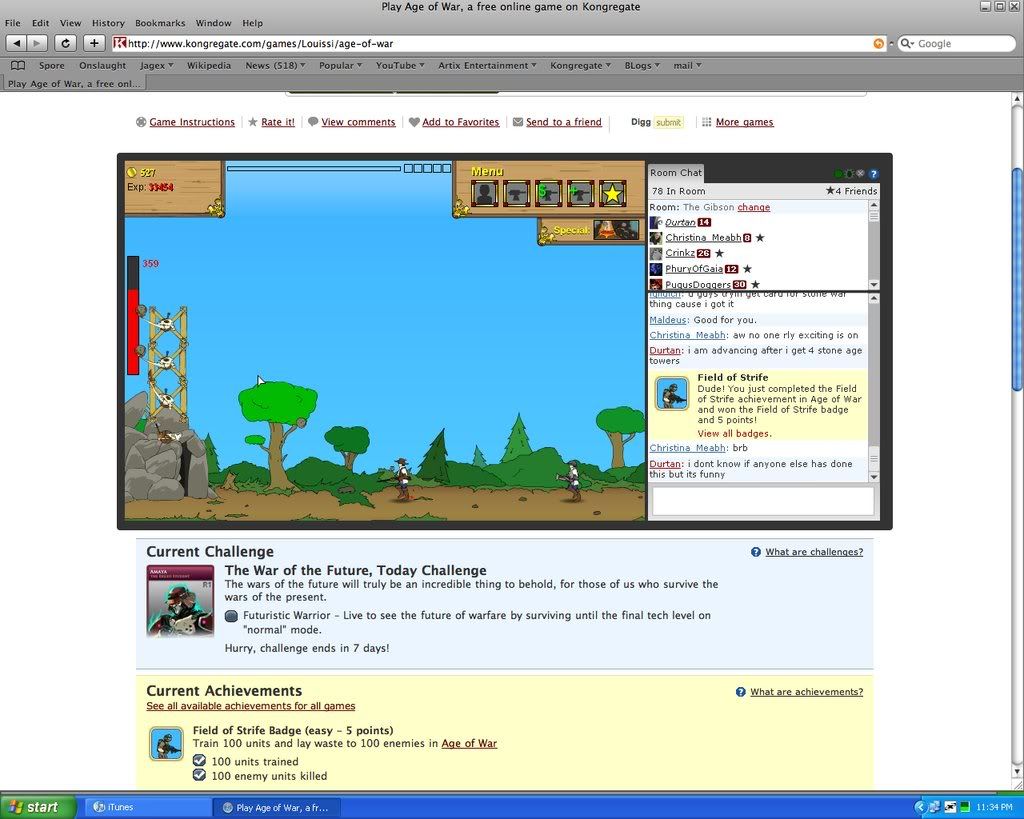Click the sell turret dollar icon
This screenshot has height=819, width=1024.
[548, 193]
